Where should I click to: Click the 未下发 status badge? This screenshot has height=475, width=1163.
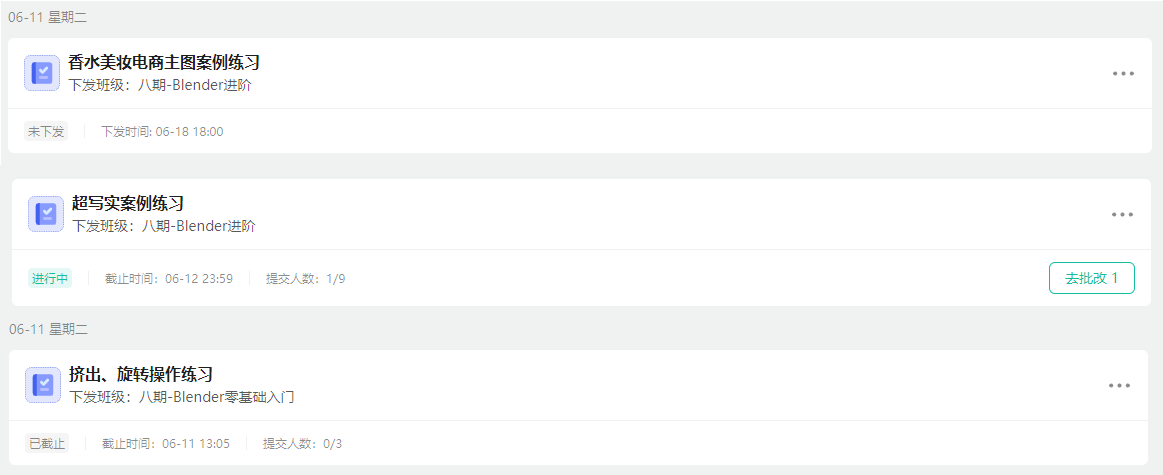pos(46,132)
